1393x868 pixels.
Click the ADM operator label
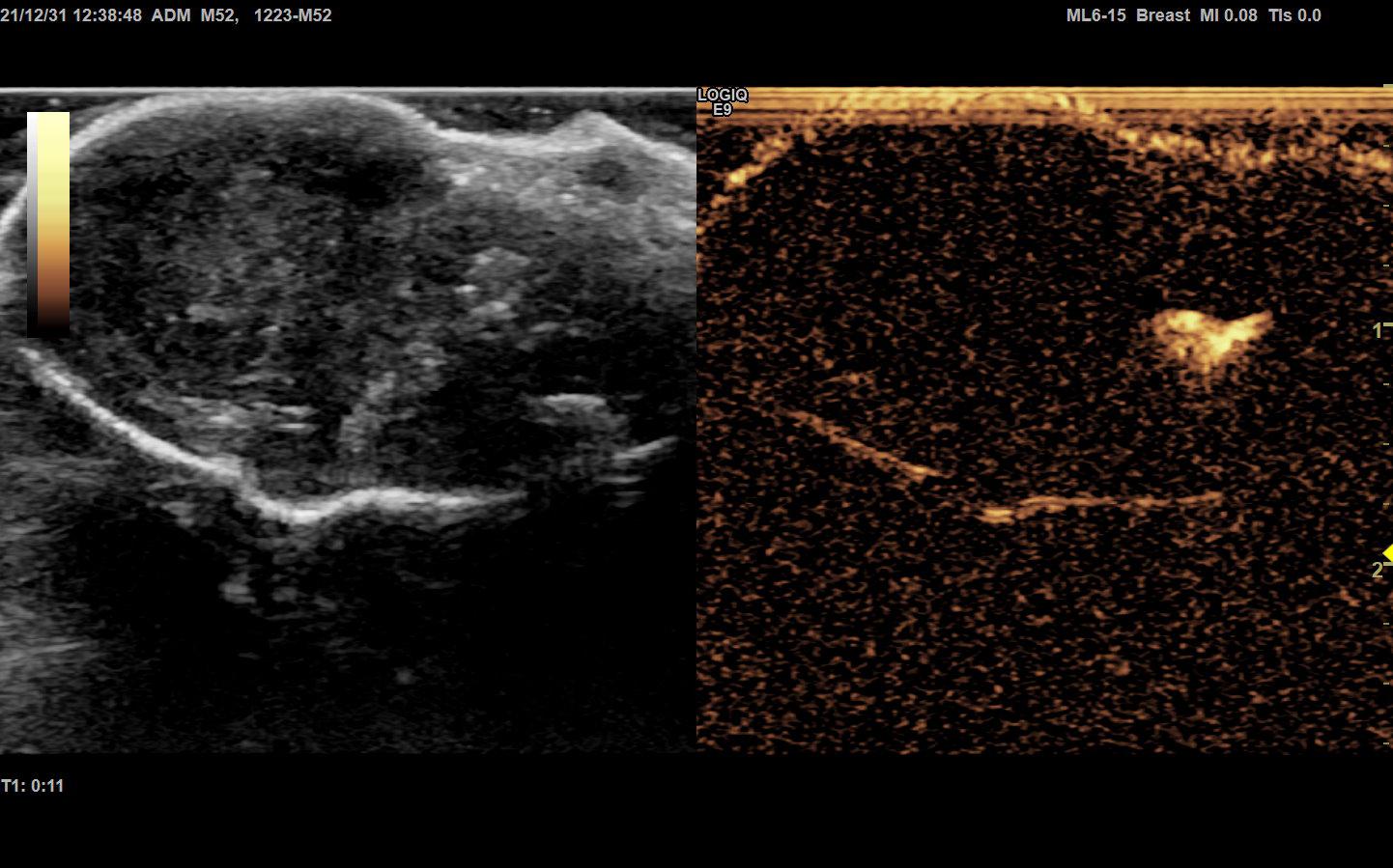click(x=171, y=15)
